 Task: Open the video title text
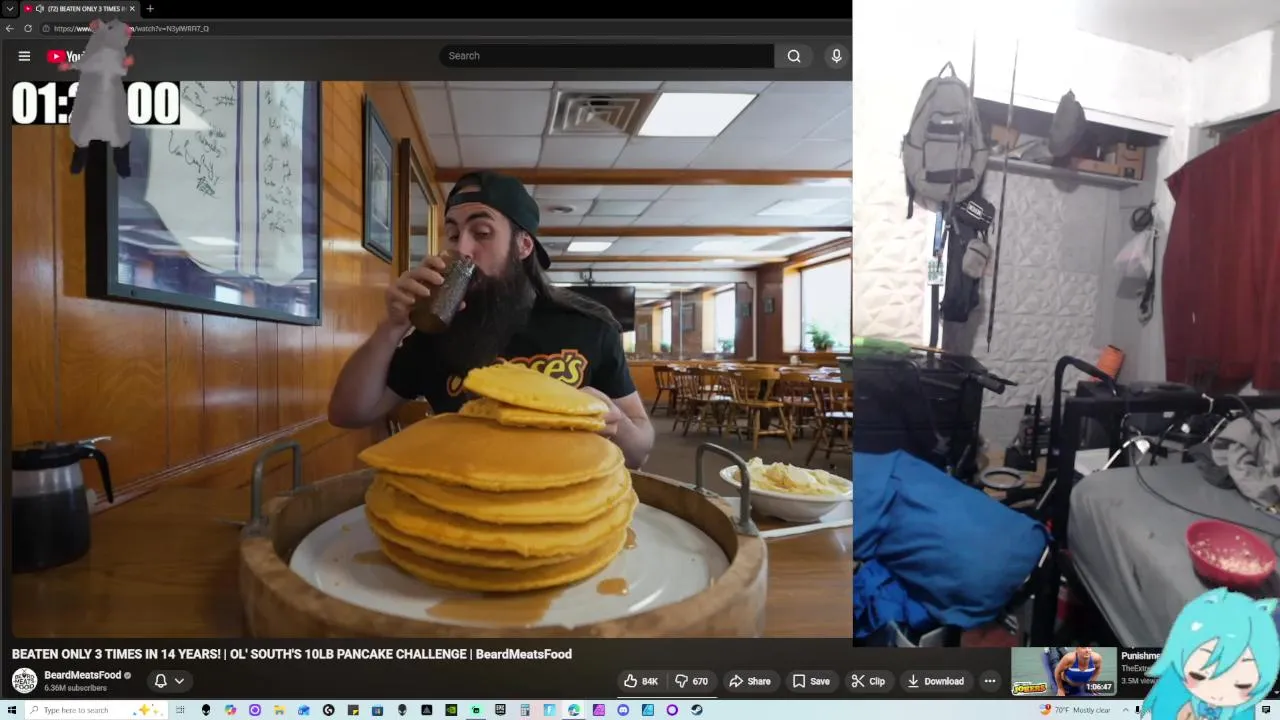pos(292,654)
